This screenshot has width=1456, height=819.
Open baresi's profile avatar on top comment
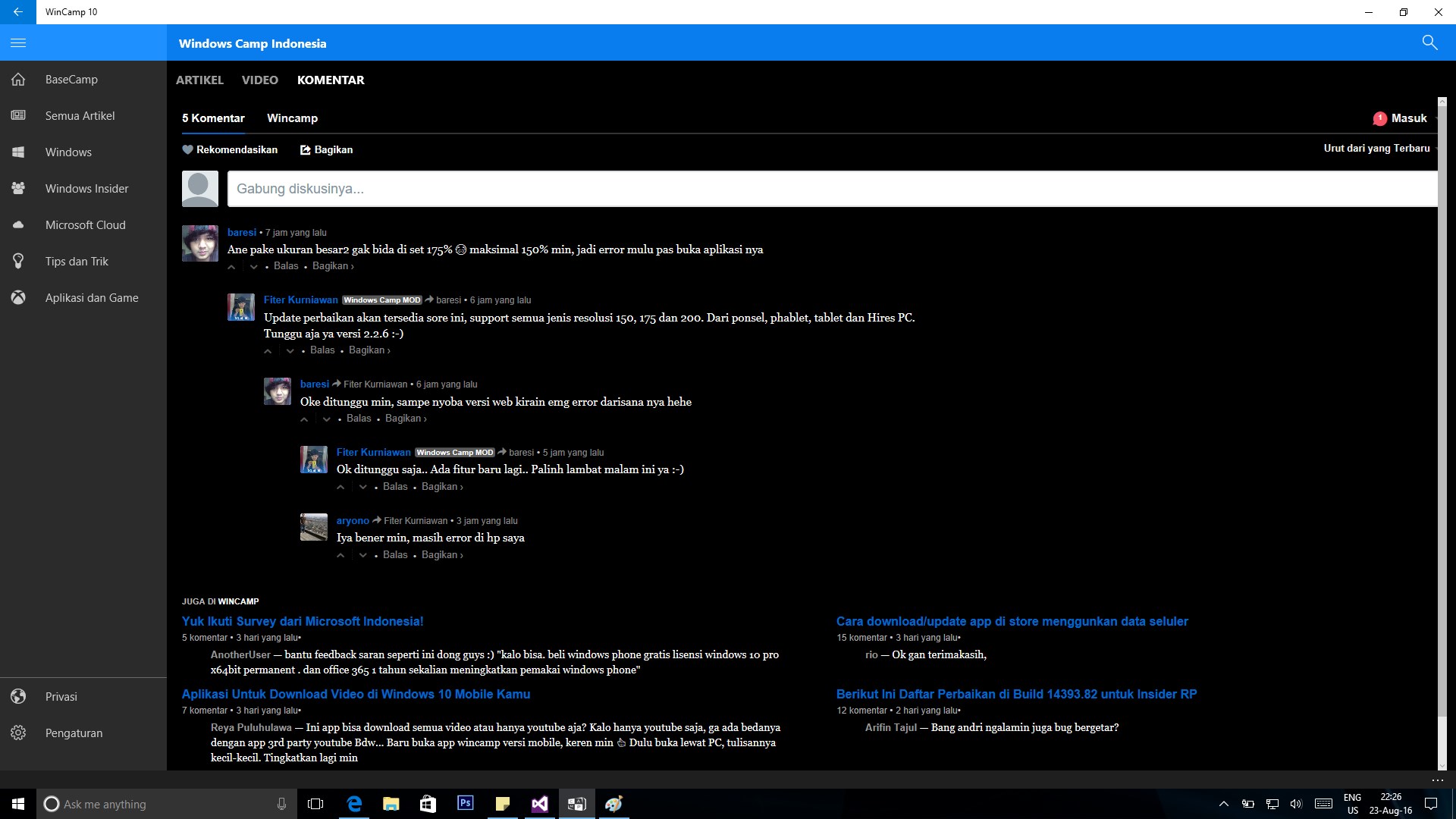[200, 243]
